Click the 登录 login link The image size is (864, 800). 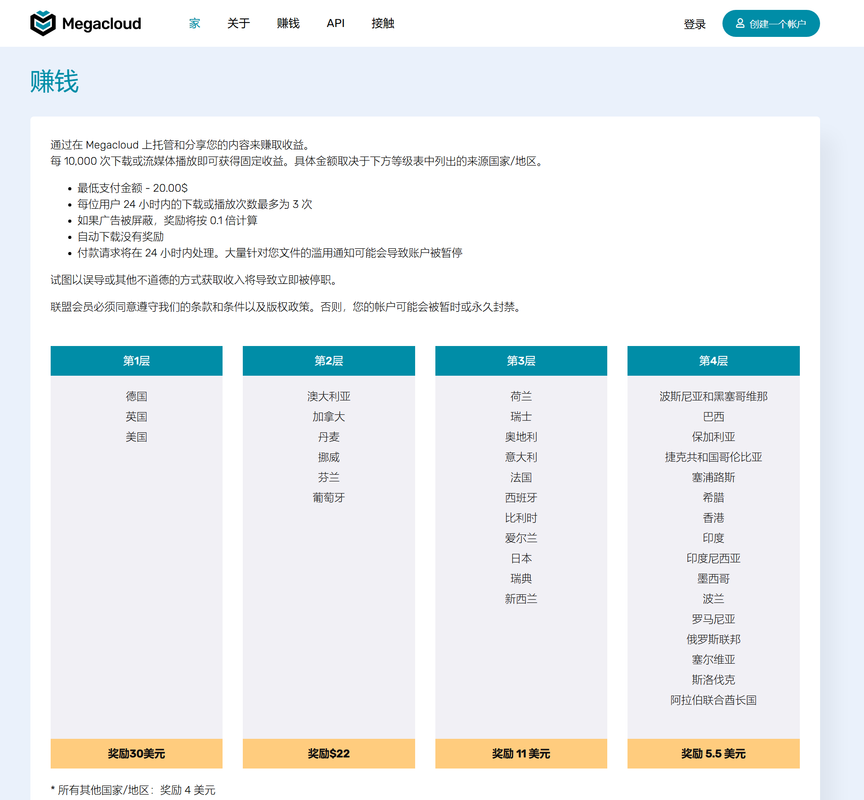(x=695, y=24)
